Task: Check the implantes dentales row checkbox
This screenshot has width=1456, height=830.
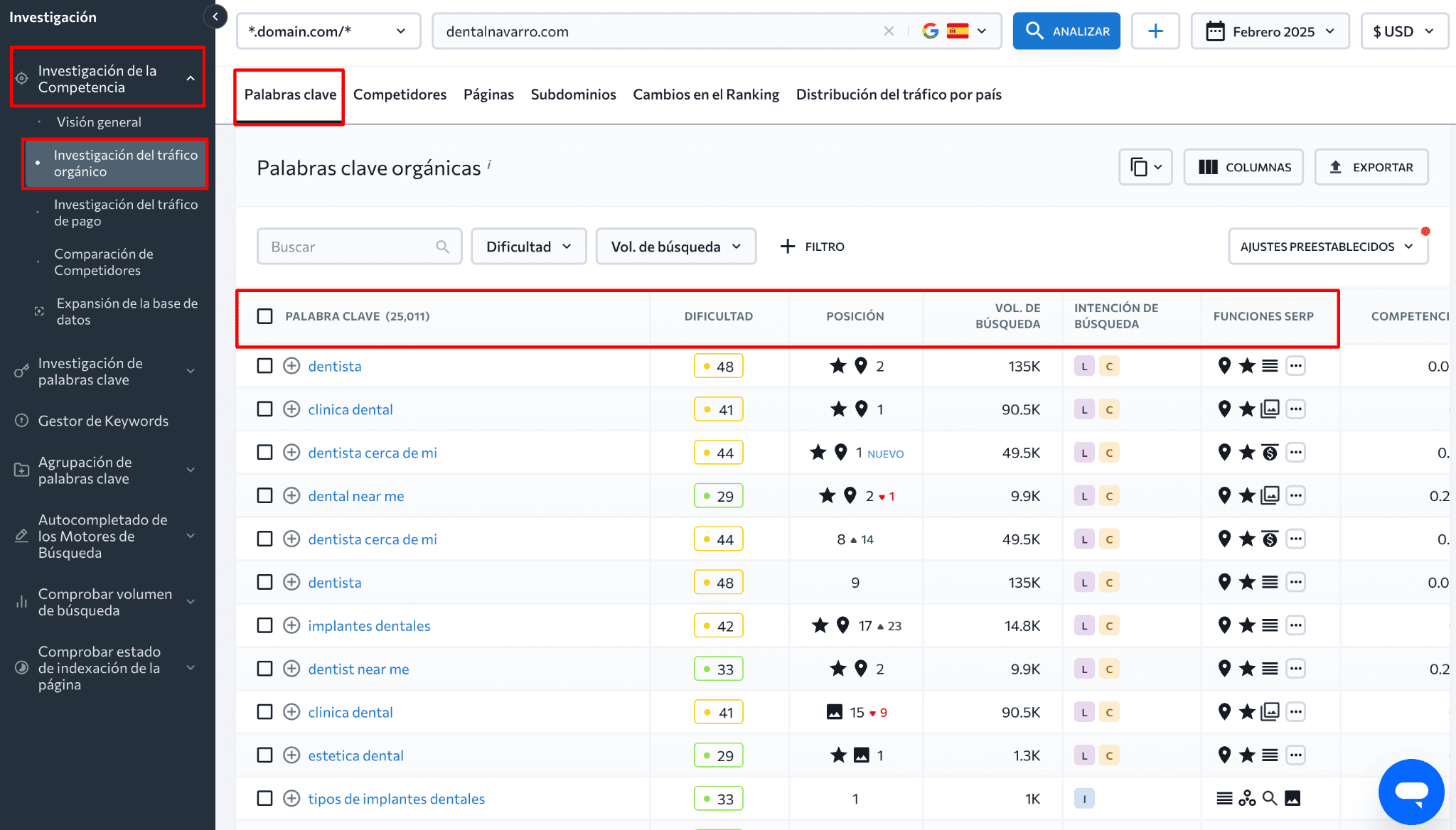Action: [264, 625]
